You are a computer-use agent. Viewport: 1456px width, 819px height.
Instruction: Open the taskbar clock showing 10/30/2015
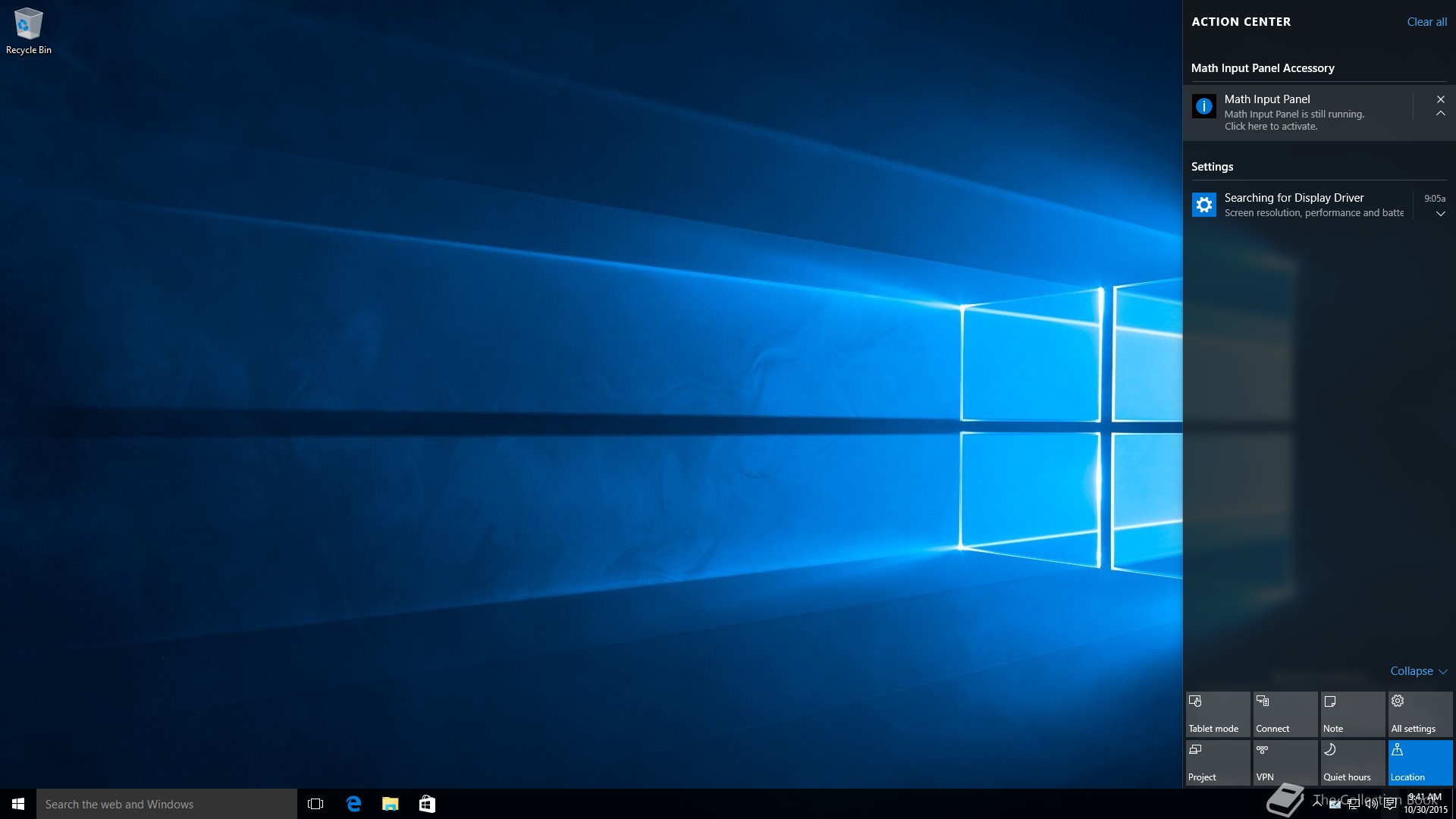tap(1425, 804)
